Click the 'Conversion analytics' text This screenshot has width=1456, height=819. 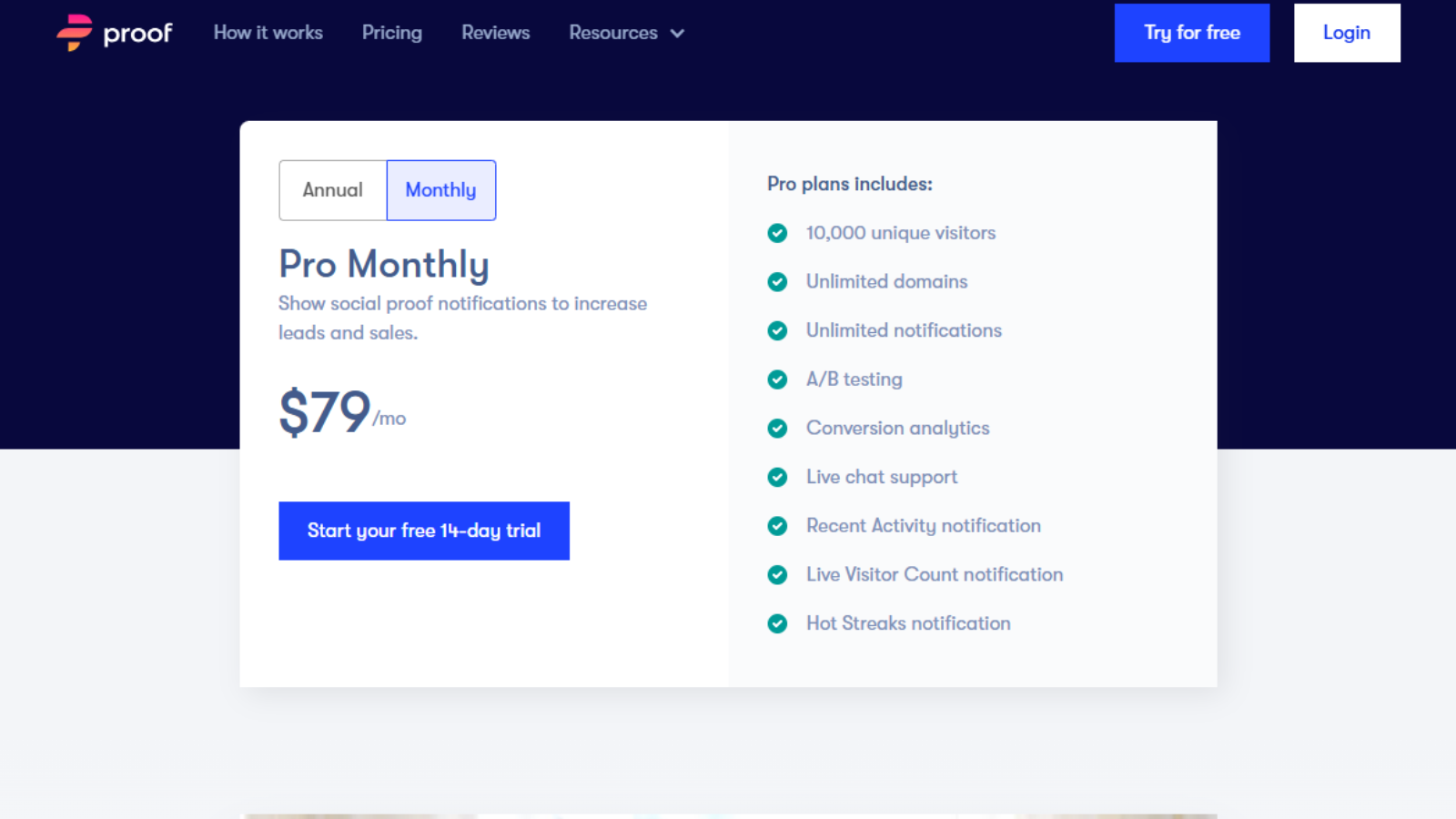(898, 429)
